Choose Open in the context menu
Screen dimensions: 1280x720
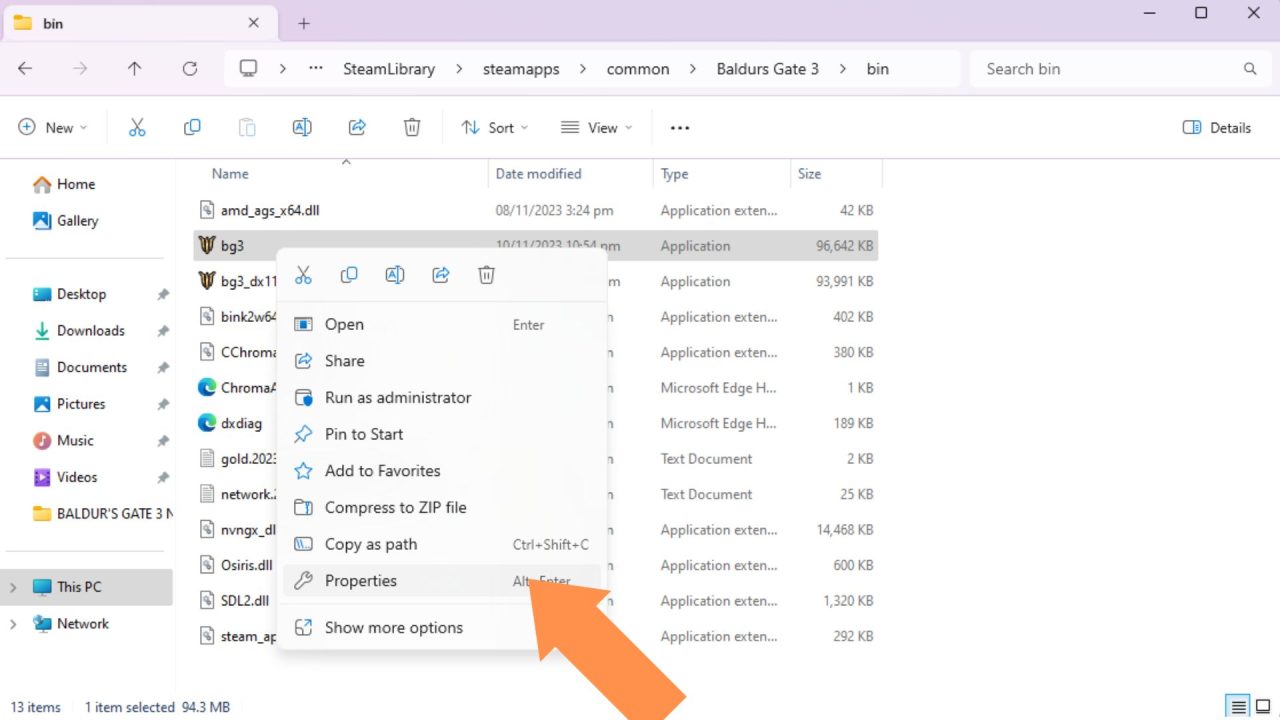442,324
